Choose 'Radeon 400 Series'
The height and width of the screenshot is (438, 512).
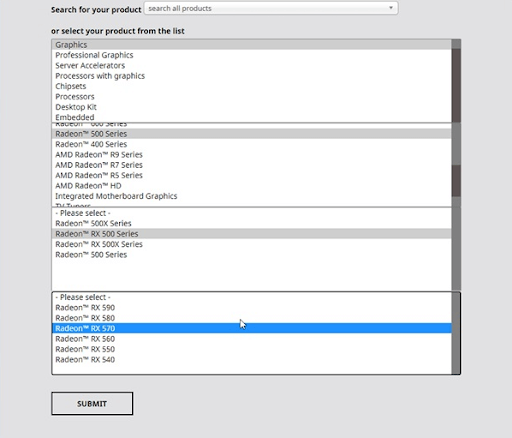coord(252,144)
